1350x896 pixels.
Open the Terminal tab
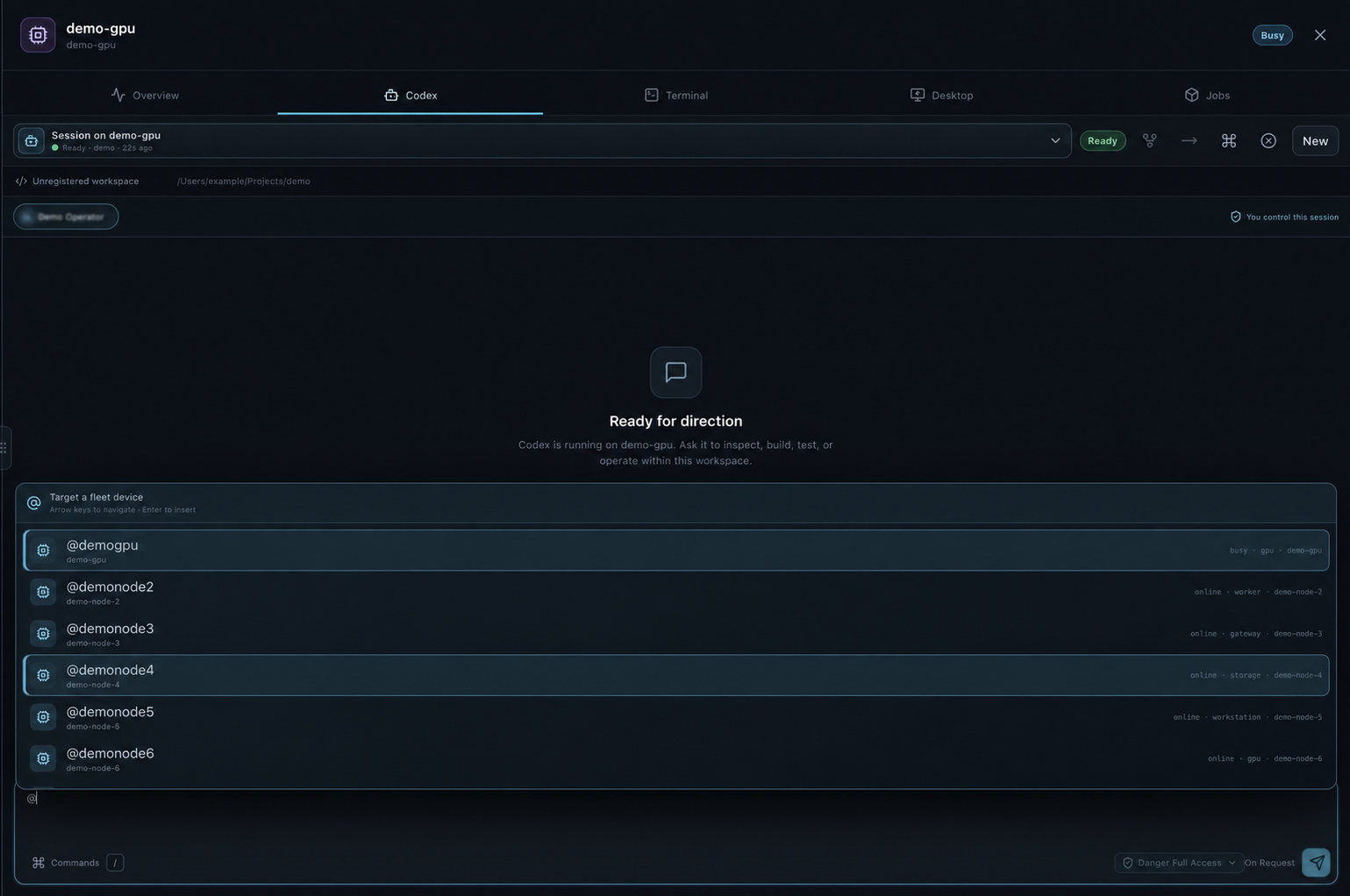[675, 95]
